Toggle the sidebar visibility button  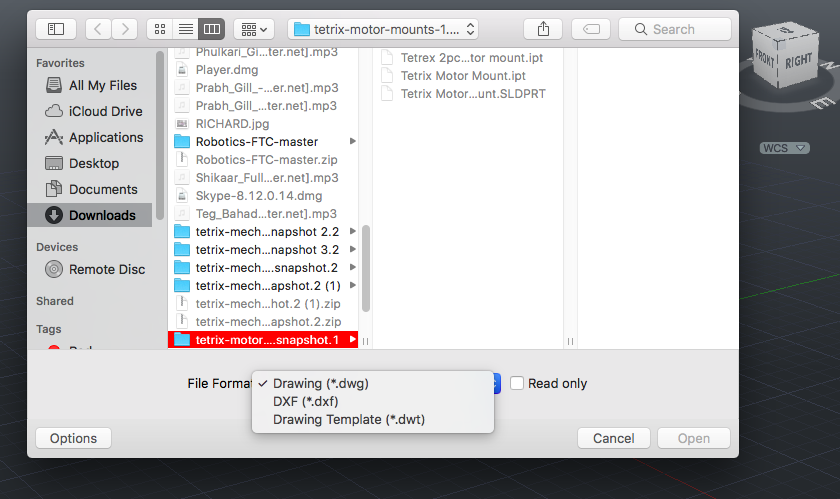pos(56,29)
